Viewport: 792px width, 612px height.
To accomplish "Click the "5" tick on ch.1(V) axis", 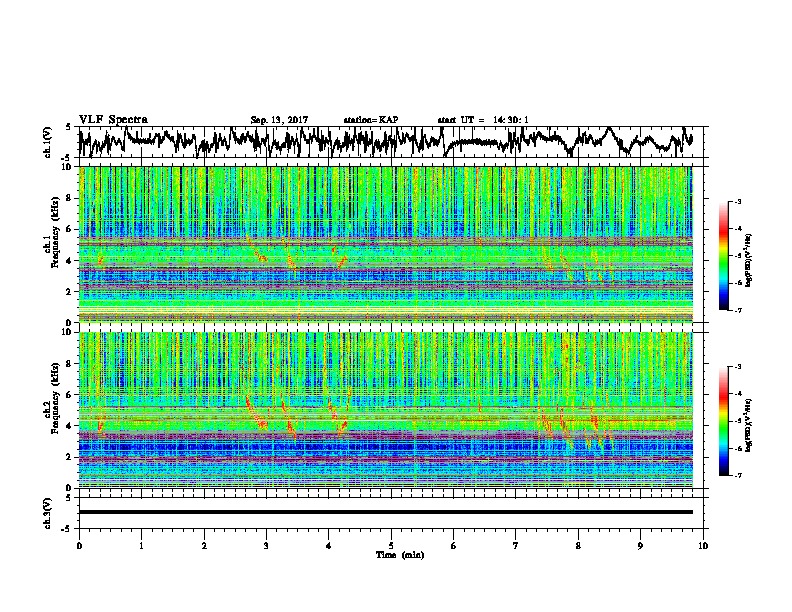I will (68, 127).
